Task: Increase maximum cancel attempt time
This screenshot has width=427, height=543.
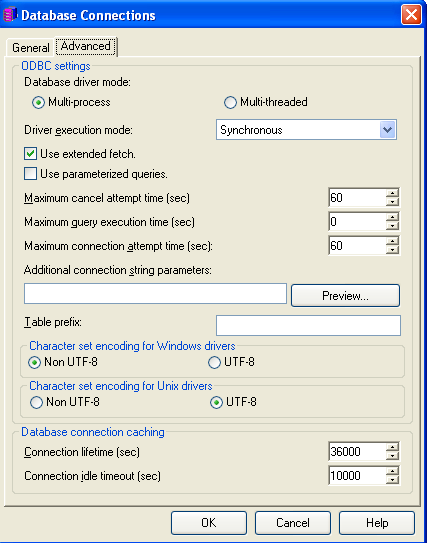Action: [x=392, y=193]
